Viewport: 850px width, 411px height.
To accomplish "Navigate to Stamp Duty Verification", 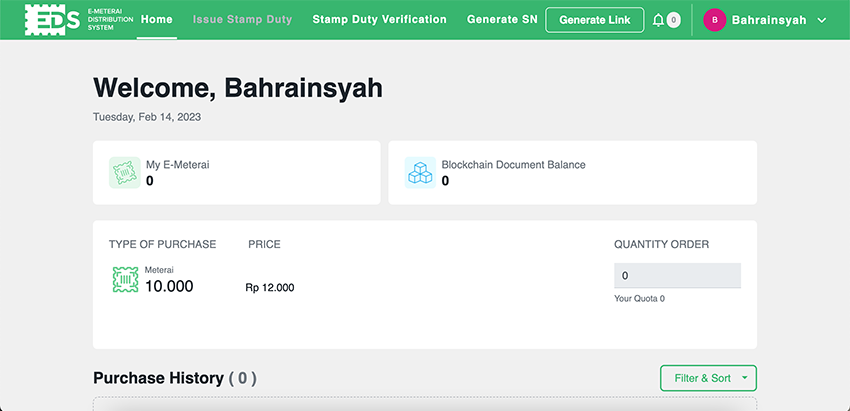I will (x=379, y=19).
